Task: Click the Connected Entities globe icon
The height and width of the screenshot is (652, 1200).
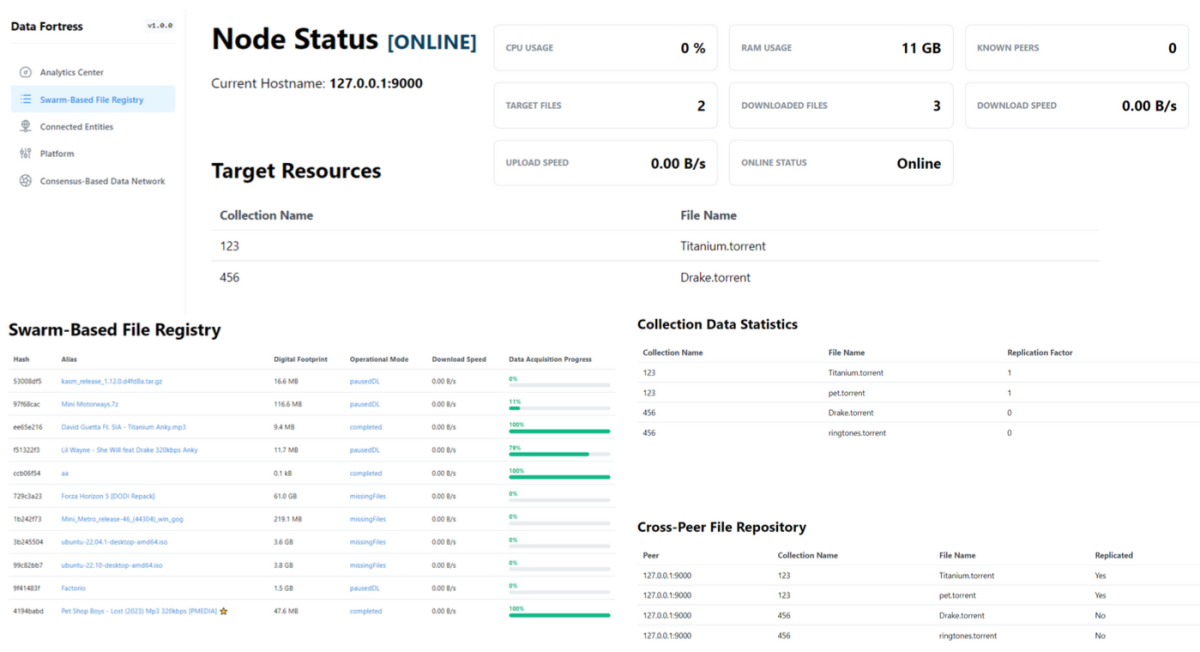Action: coord(25,127)
